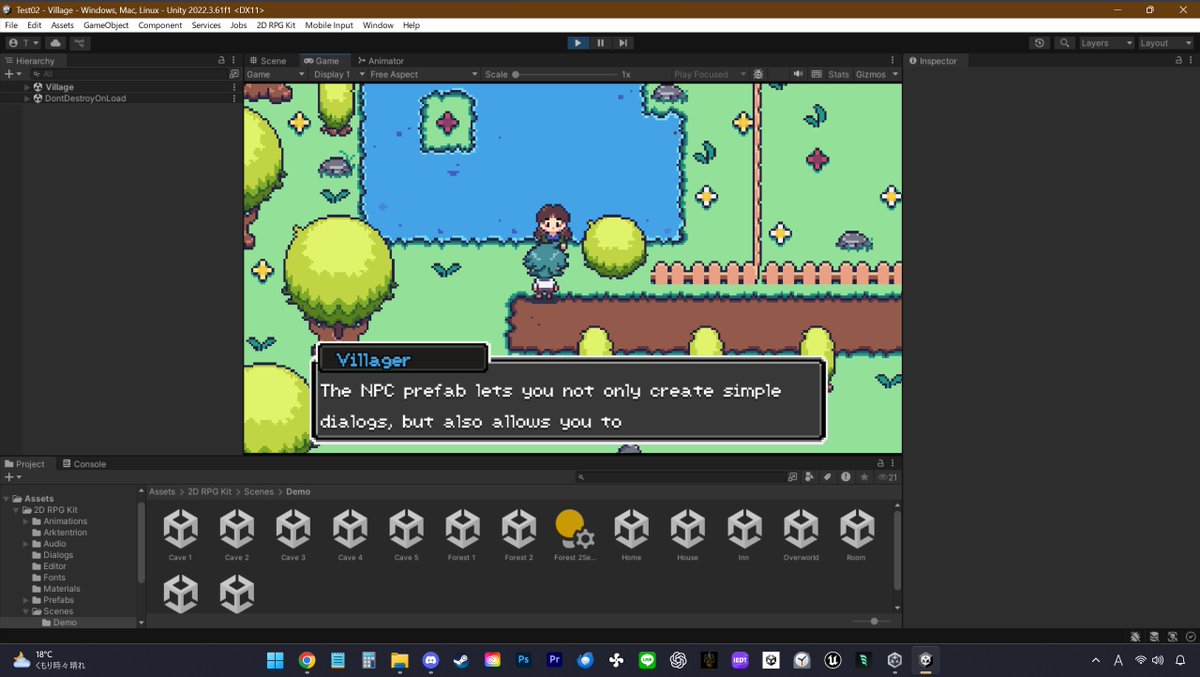Open the Project add (+) menu
The width and height of the screenshot is (1200, 677).
12,477
